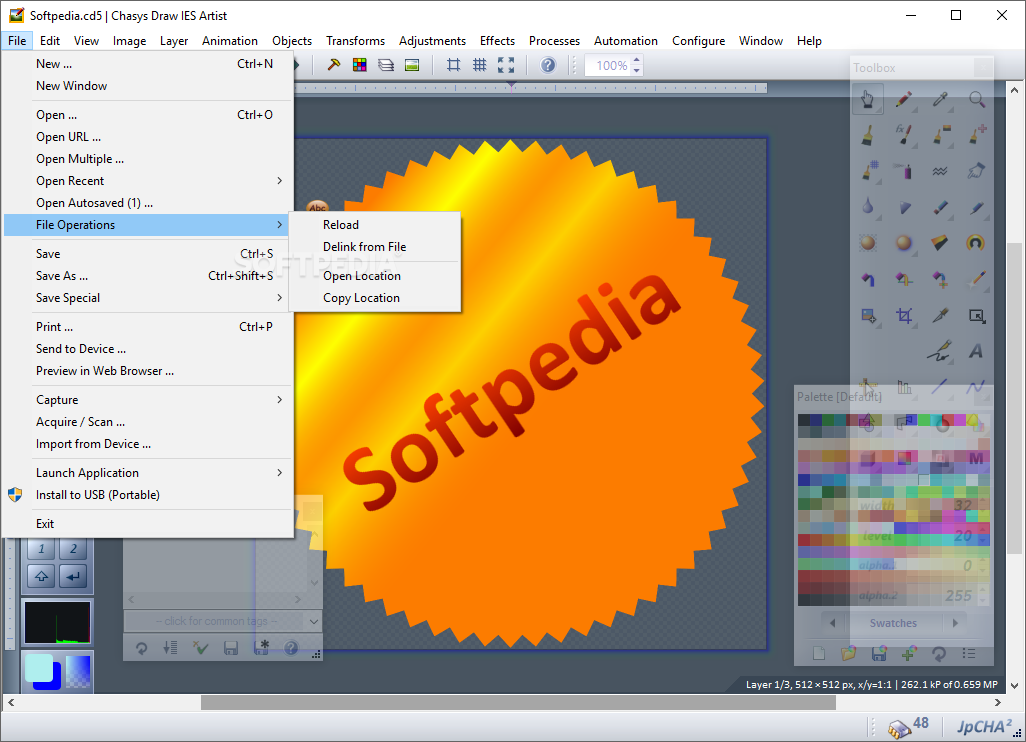The height and width of the screenshot is (742, 1026).
Task: Click the picture frame toolbar icon
Action: tap(412, 65)
